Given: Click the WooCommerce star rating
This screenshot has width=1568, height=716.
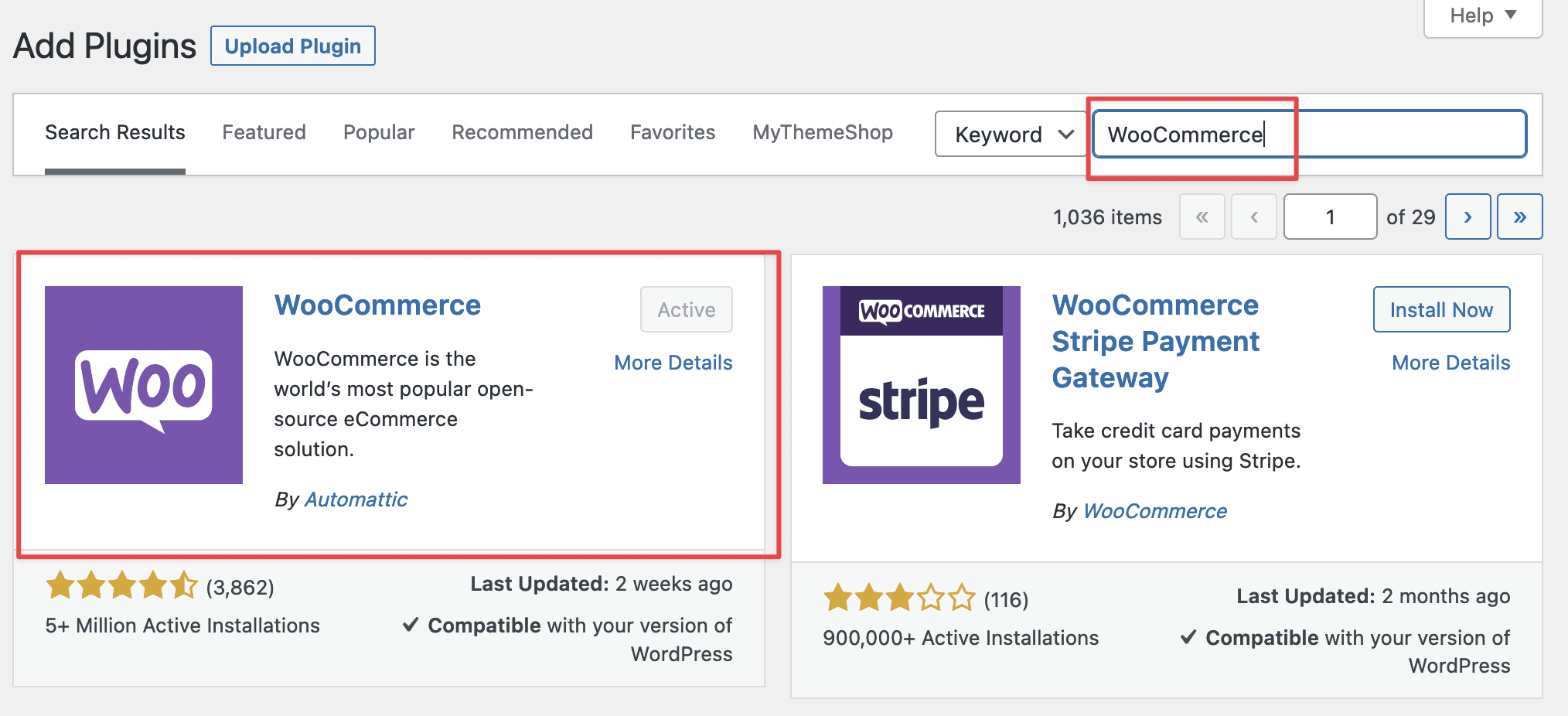Looking at the screenshot, I should (x=122, y=586).
